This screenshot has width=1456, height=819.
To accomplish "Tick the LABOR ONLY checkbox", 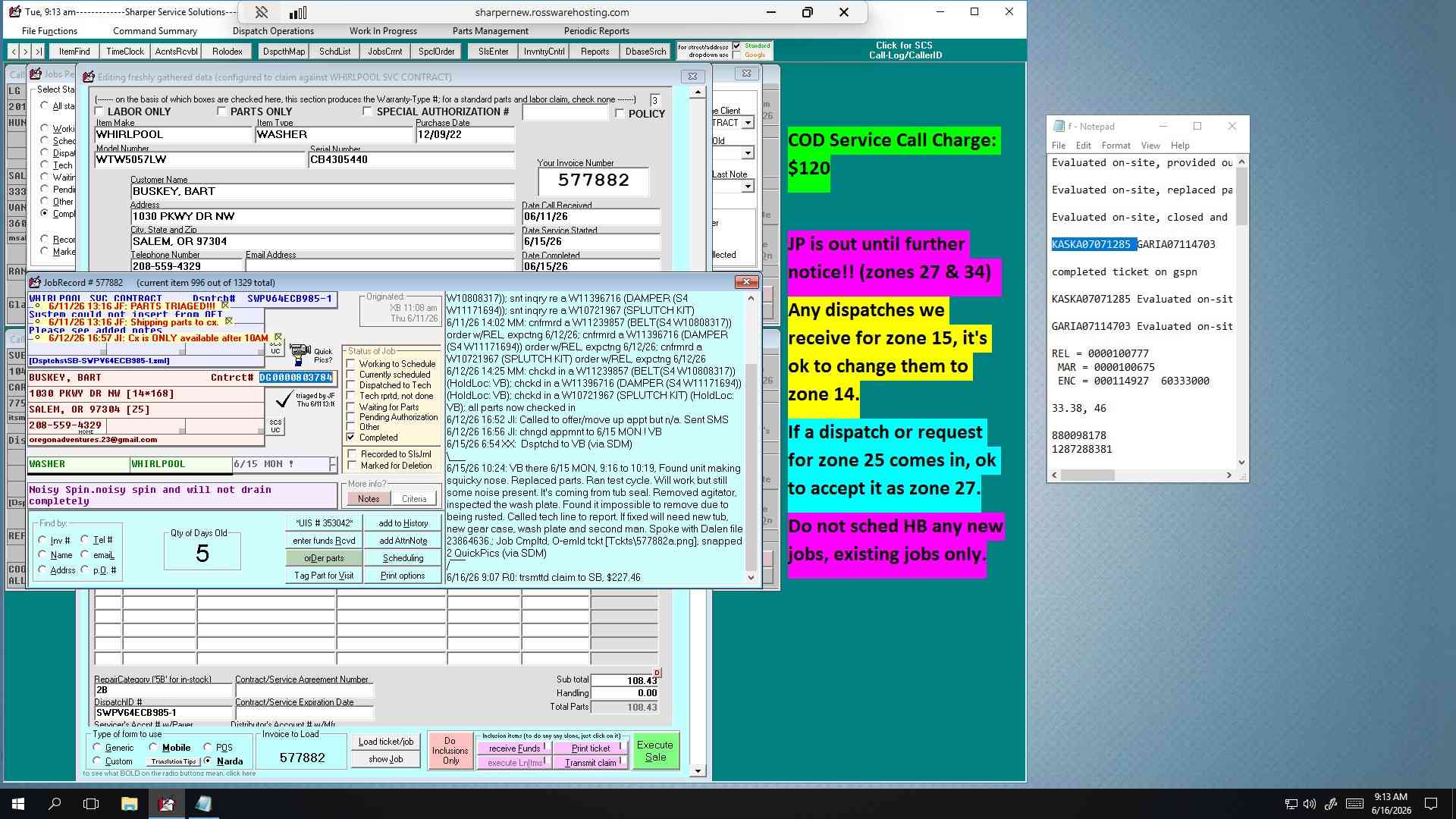I will [x=99, y=111].
